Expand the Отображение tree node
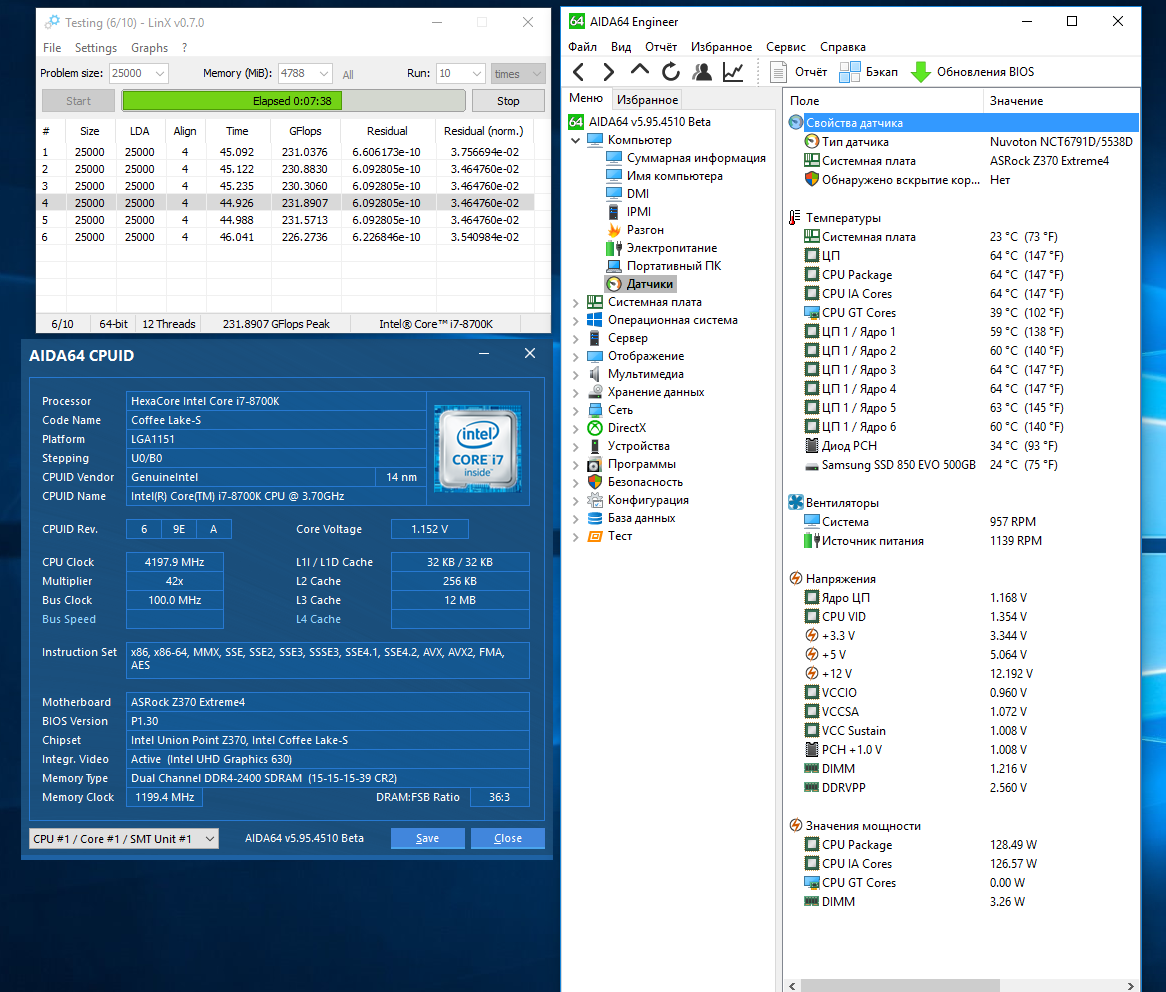Image resolution: width=1166 pixels, height=992 pixels. [576, 356]
